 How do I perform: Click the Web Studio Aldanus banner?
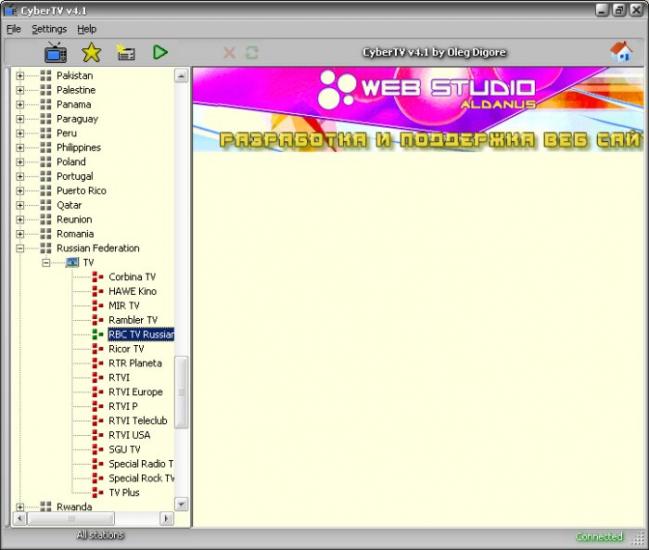pos(418,110)
